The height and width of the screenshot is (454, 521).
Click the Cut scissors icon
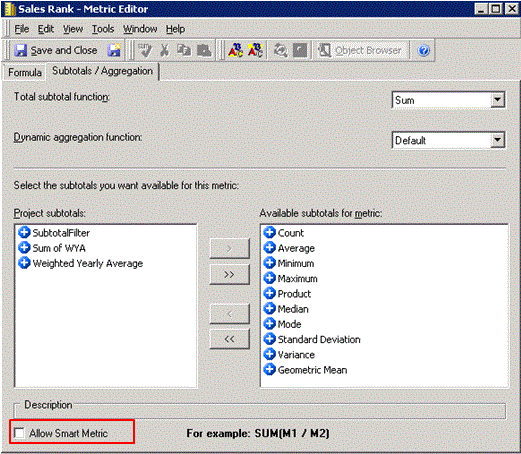[x=164, y=50]
